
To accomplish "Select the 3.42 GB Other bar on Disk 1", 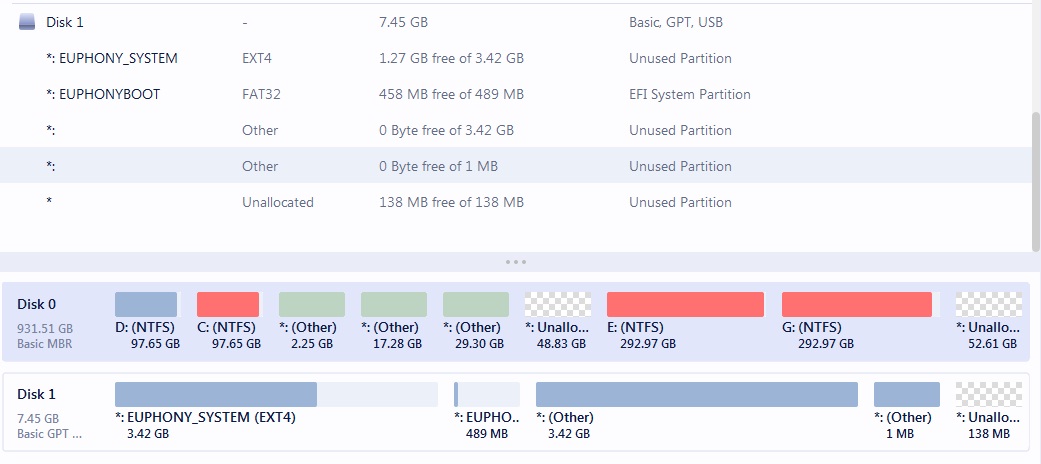I will click(x=696, y=394).
